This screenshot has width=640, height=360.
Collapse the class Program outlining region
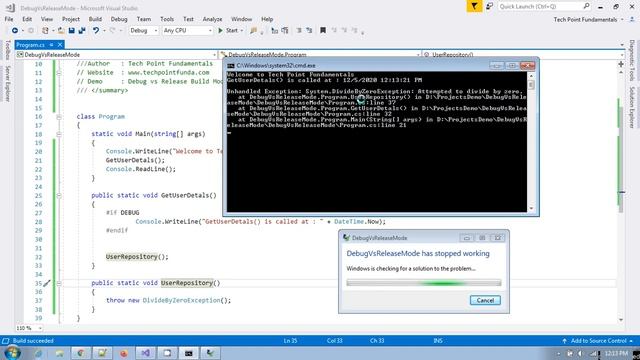coord(59,117)
